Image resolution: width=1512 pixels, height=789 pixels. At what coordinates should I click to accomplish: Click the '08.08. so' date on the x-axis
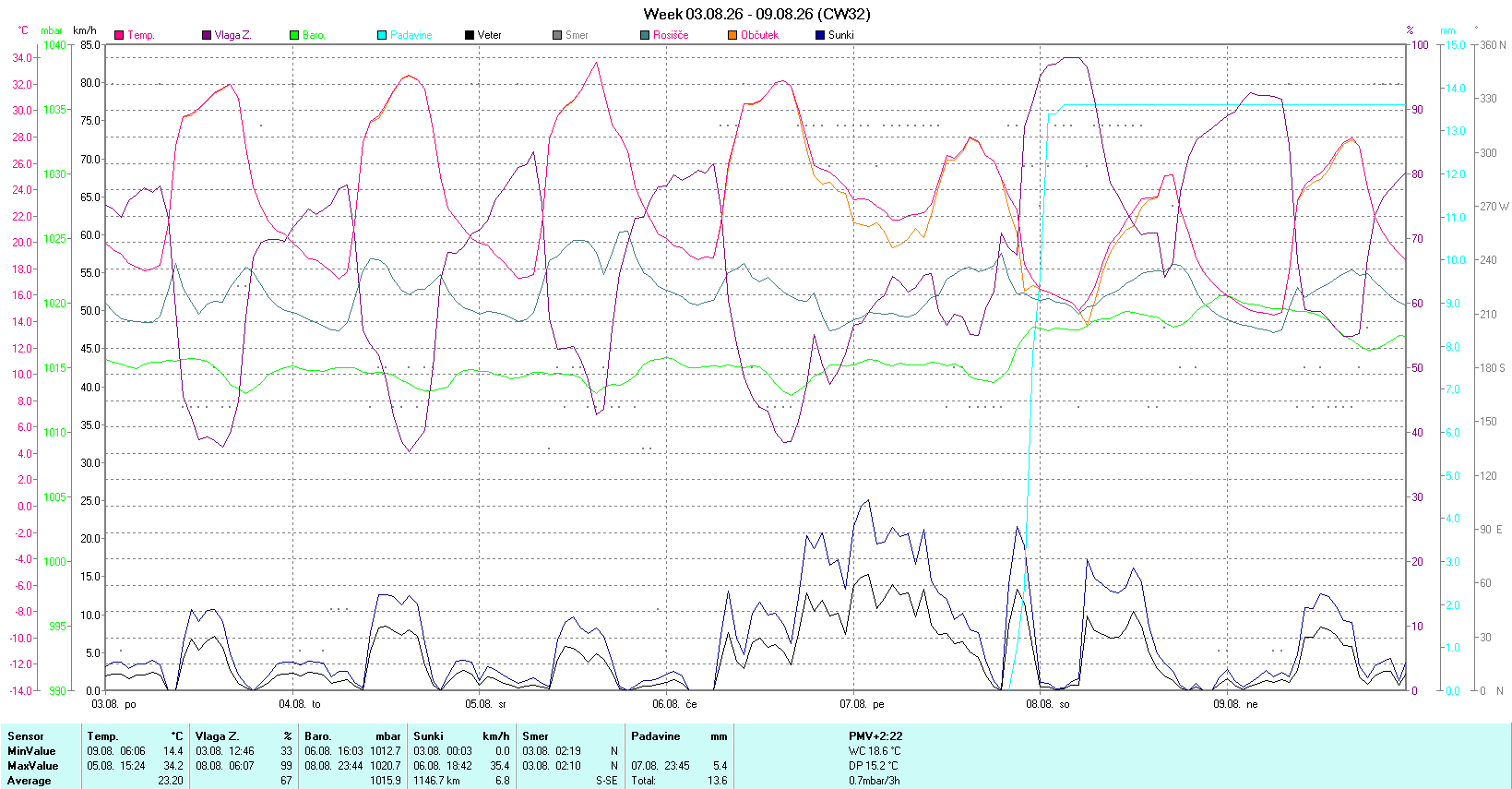click(1048, 704)
